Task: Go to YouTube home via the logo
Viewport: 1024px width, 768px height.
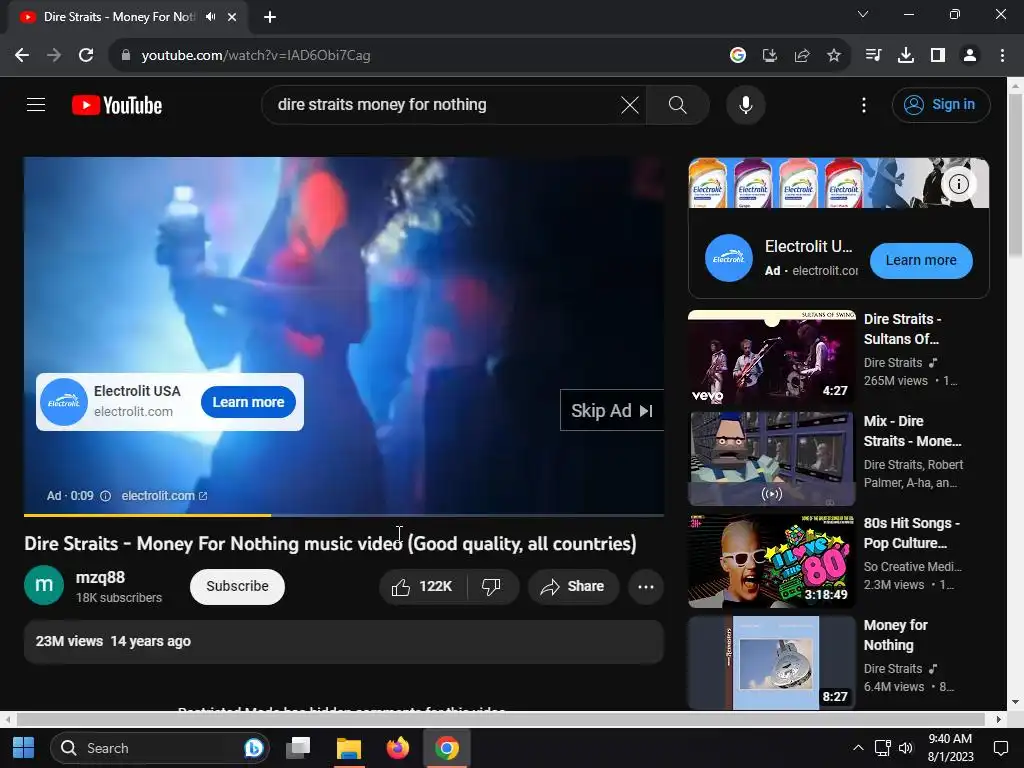Action: (117, 105)
